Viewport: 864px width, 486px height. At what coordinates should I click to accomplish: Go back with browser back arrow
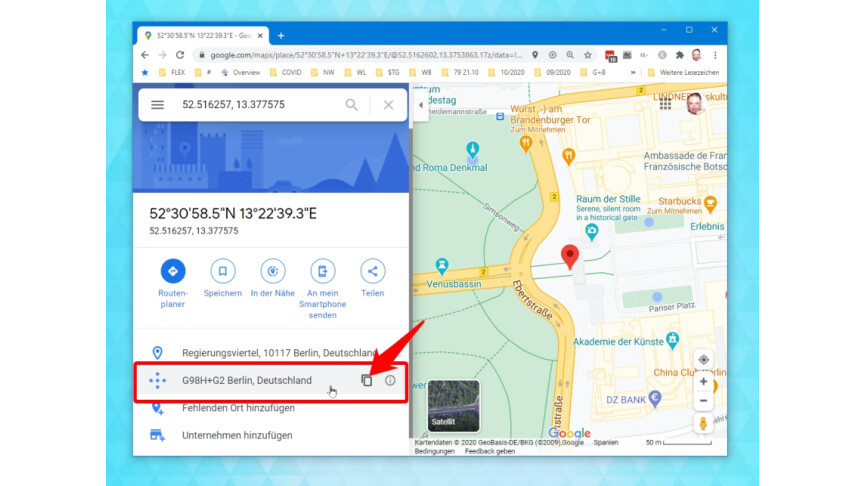pyautogui.click(x=144, y=55)
